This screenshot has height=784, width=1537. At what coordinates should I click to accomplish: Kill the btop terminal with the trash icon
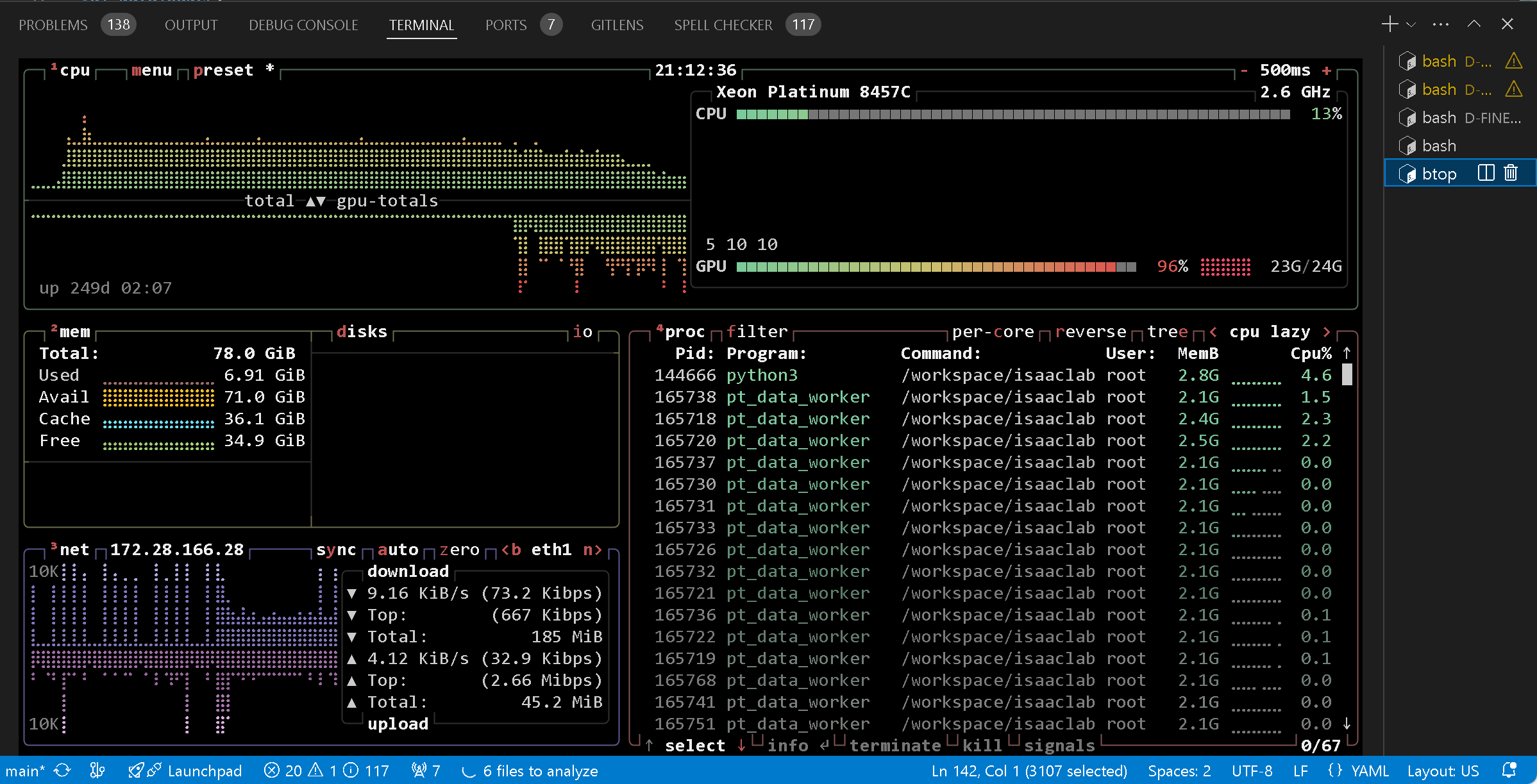[1511, 173]
